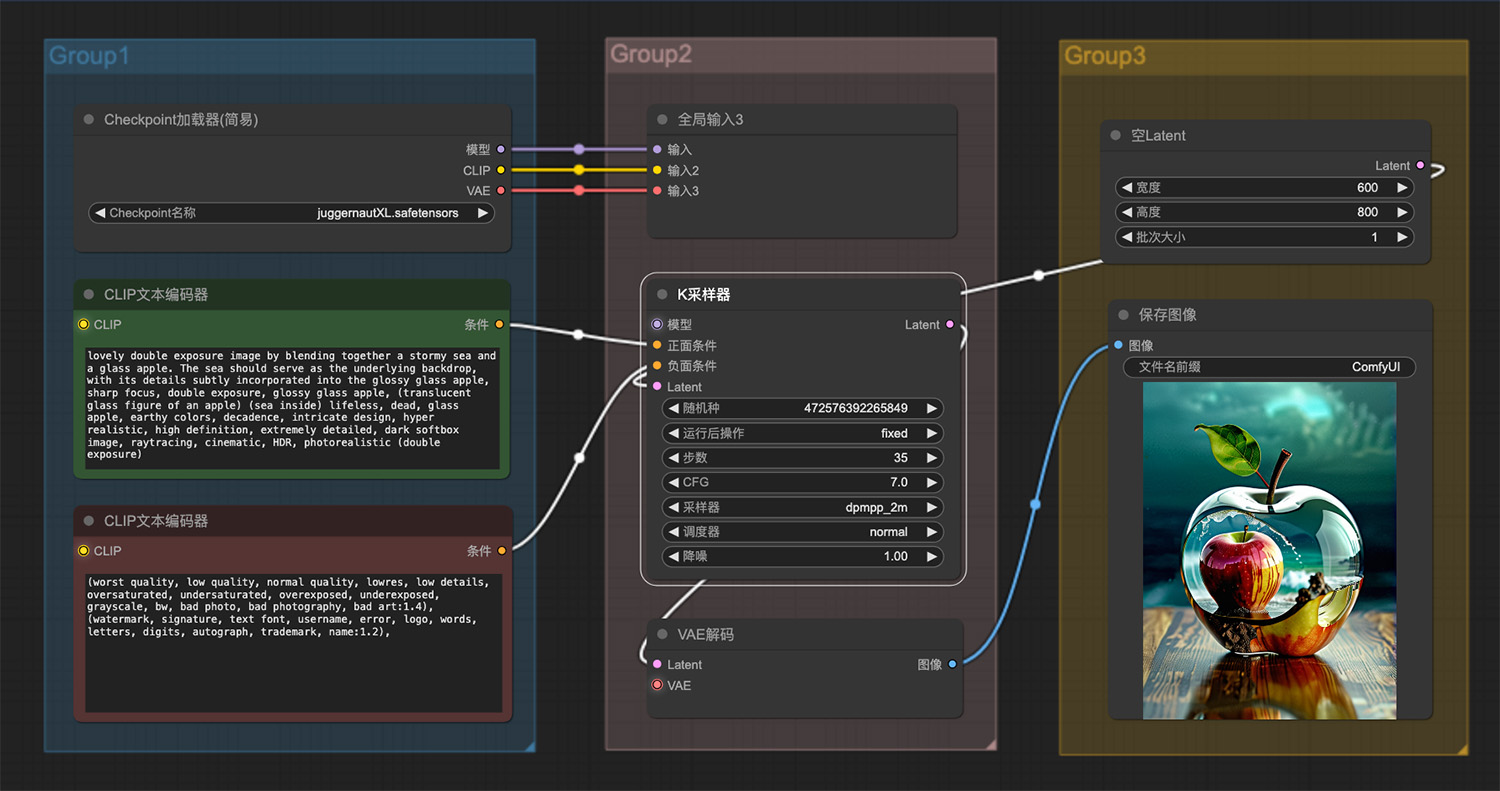Click the 正面条件 input socket on K采样器

[657, 345]
